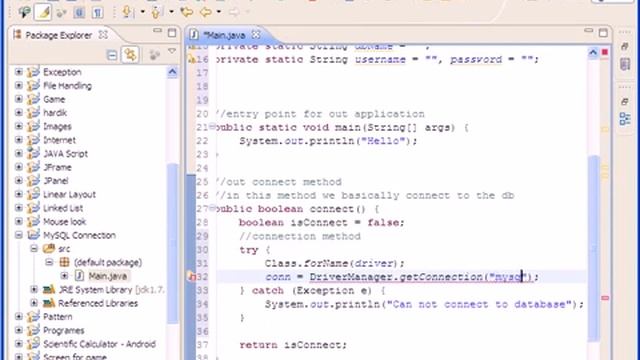The width and height of the screenshot is (640, 360).
Task: Toggle Link with Editor button
Action: [130, 55]
